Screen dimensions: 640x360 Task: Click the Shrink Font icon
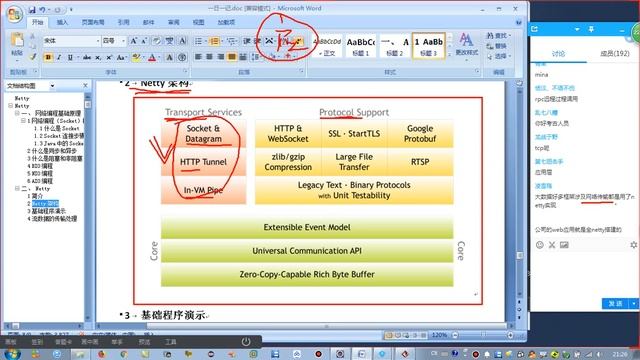pyautogui.click(x=144, y=41)
